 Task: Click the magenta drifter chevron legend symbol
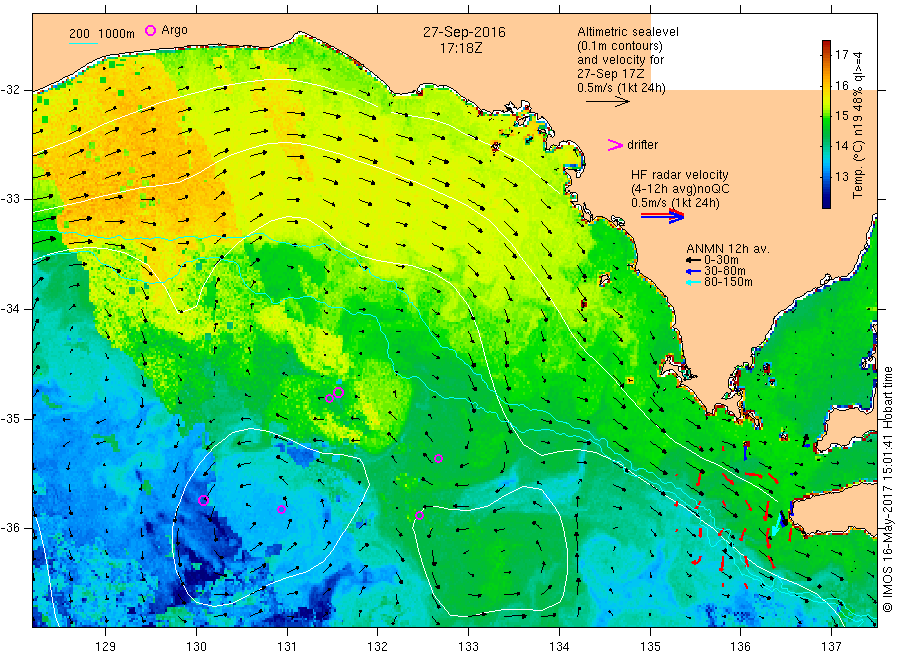(615, 145)
